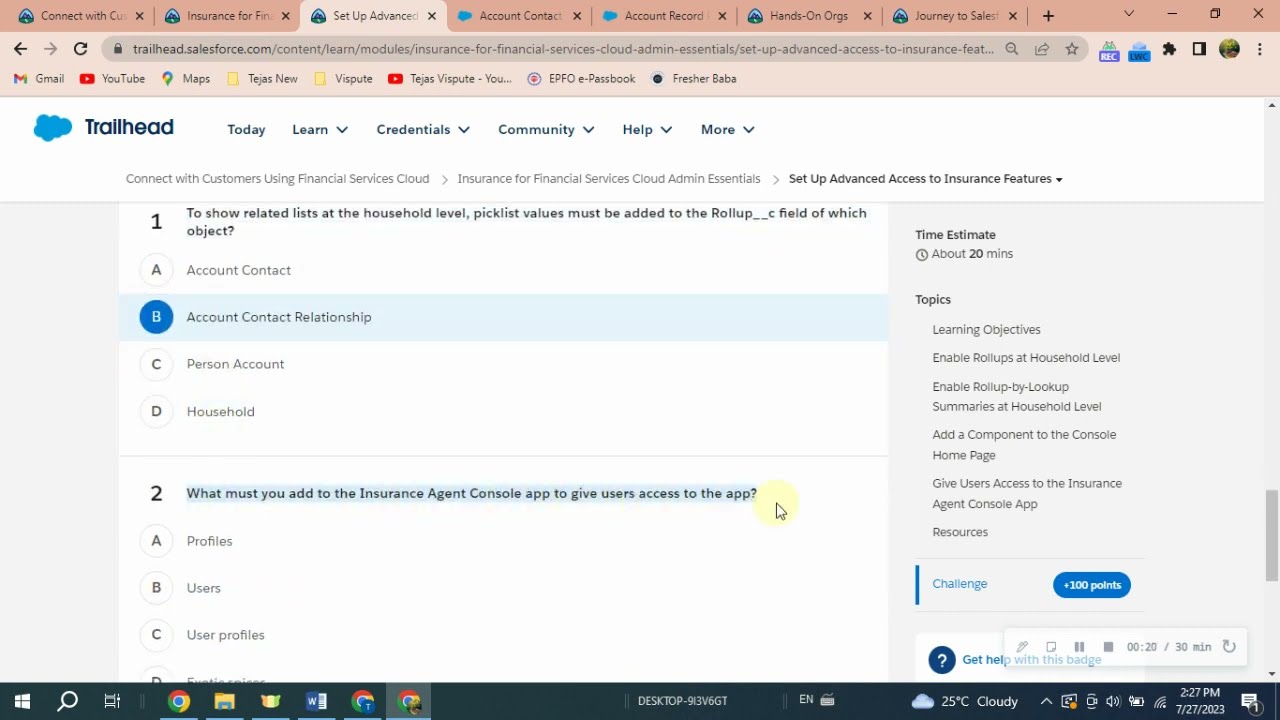Stop the screen recording
Image resolution: width=1280 pixels, height=720 pixels.
(1108, 647)
